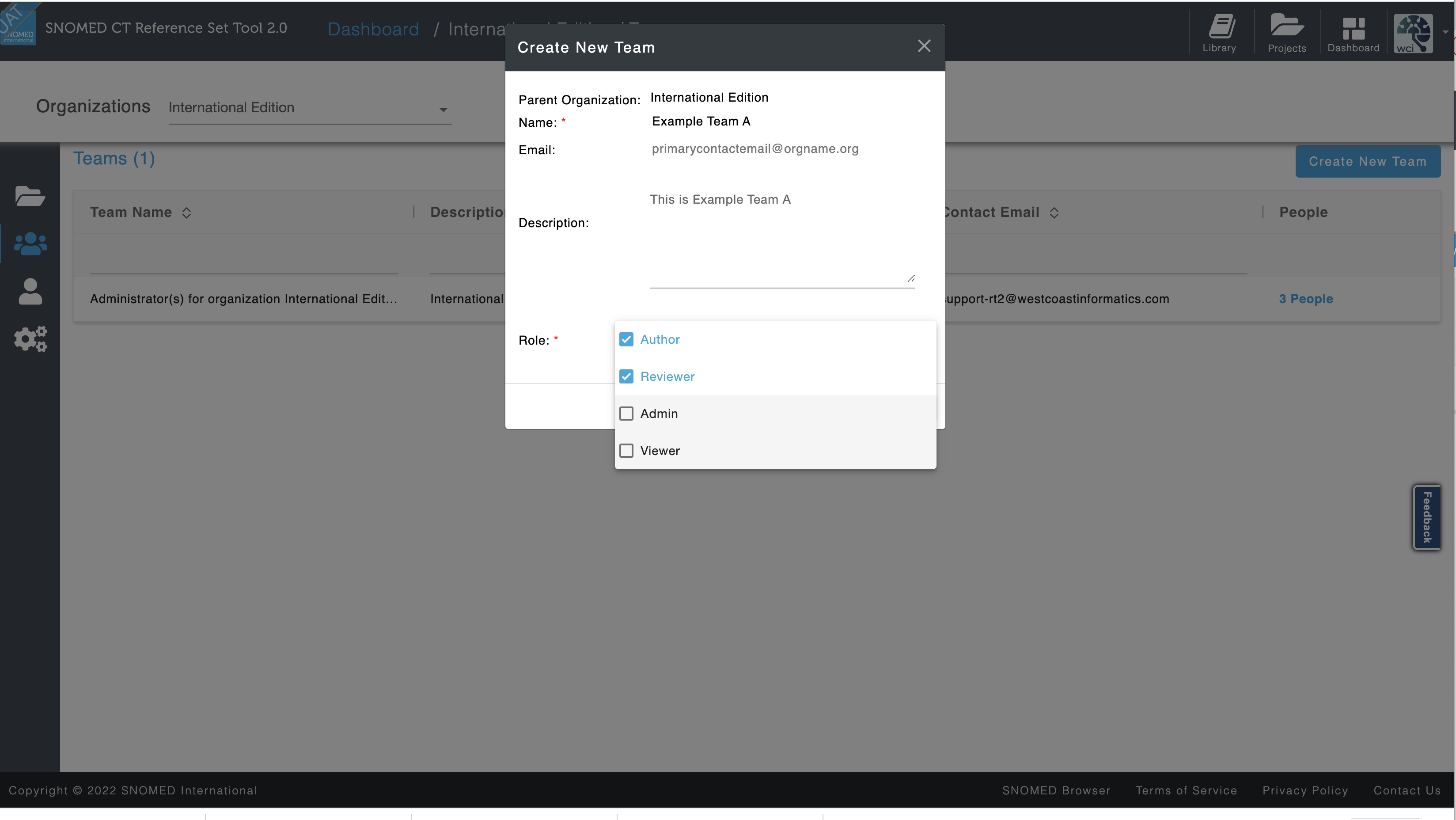Image resolution: width=1456 pixels, height=820 pixels.
Task: Click the Team Name column header
Action: (x=131, y=213)
